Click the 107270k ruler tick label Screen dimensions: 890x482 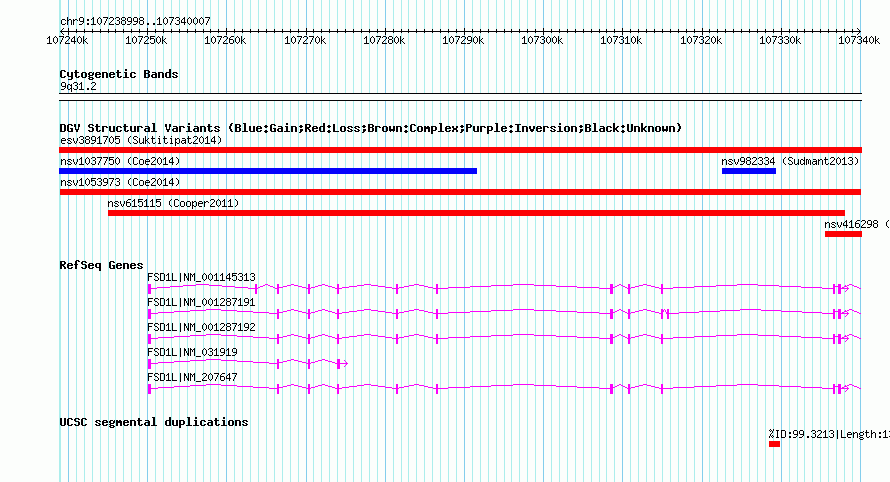pos(305,40)
